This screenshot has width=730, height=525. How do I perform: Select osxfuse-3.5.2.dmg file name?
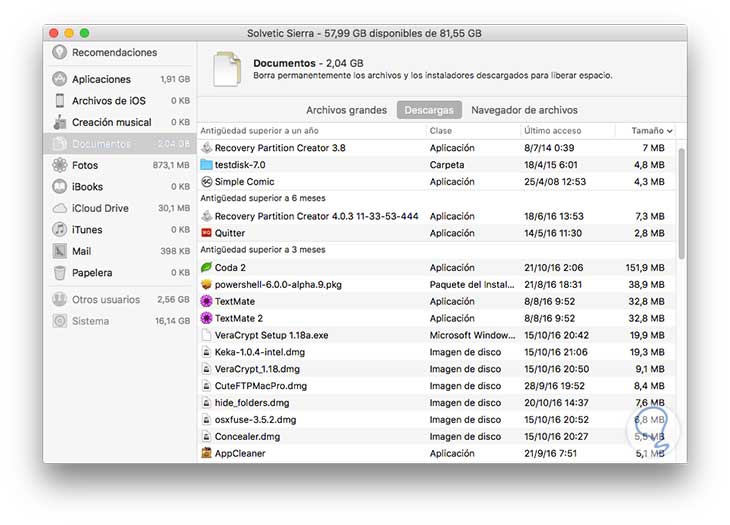coord(255,420)
